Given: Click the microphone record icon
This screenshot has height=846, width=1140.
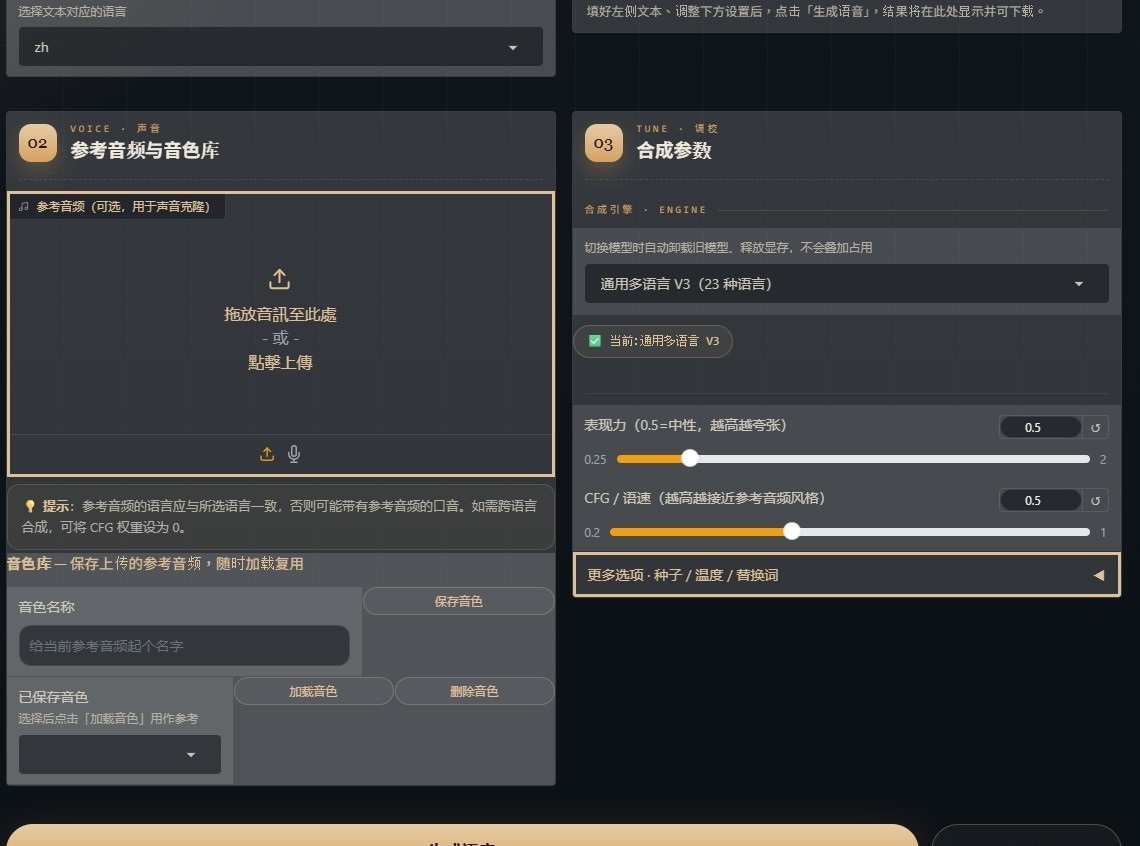Looking at the screenshot, I should 294,454.
